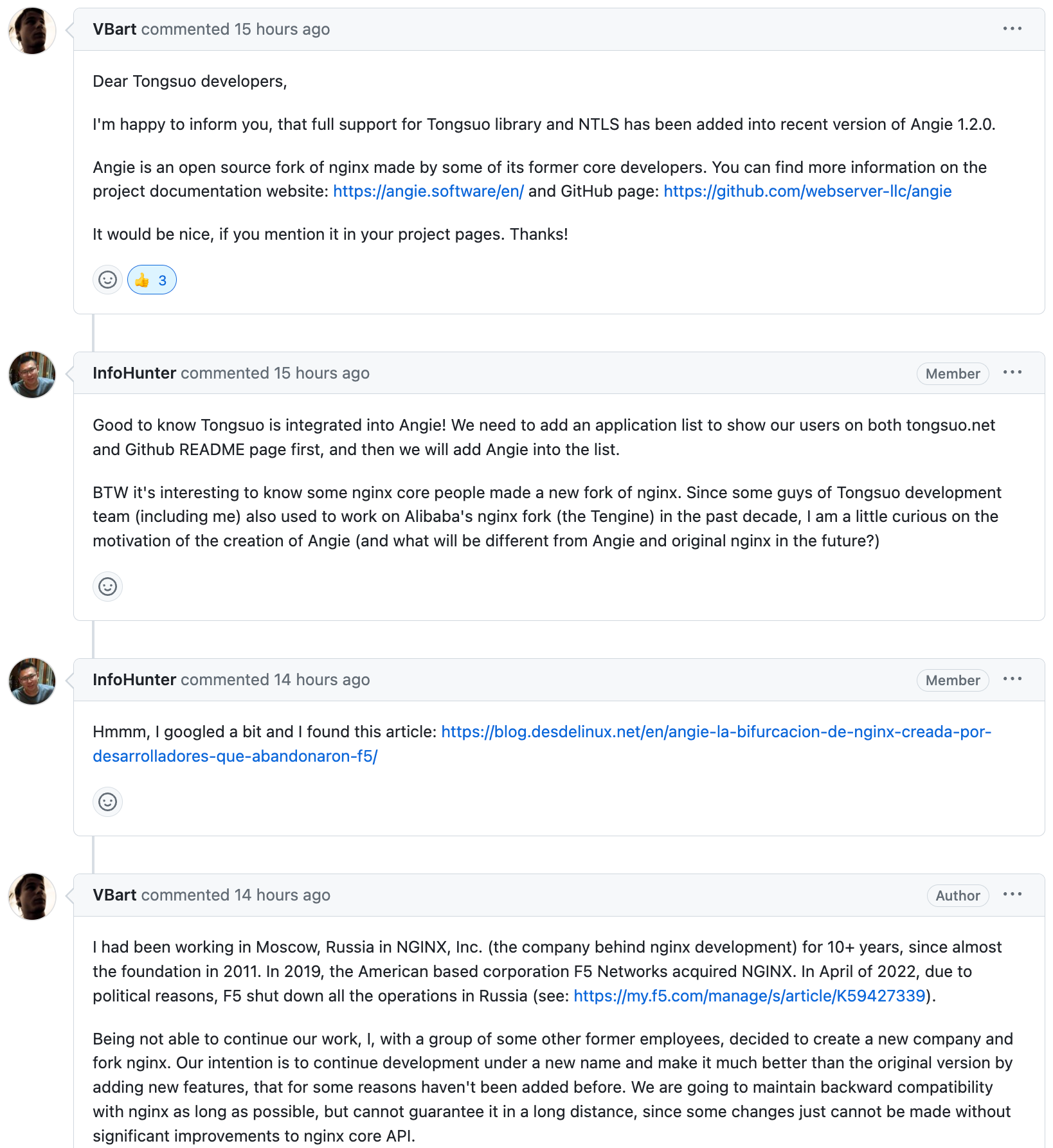Open VBart's profile from first comment header
The height and width of the screenshot is (1148, 1053).
[x=114, y=30]
